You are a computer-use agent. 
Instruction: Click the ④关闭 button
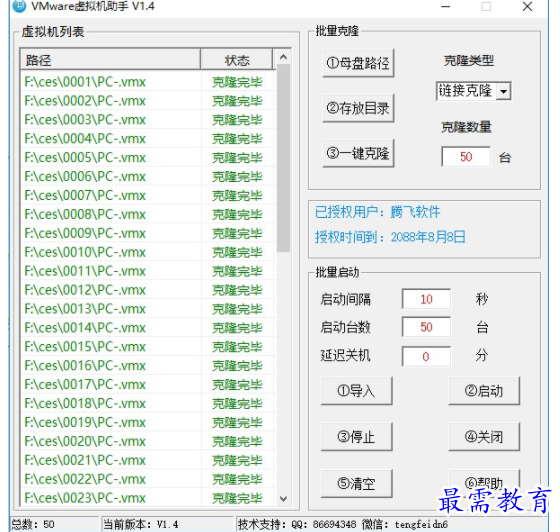[484, 437]
